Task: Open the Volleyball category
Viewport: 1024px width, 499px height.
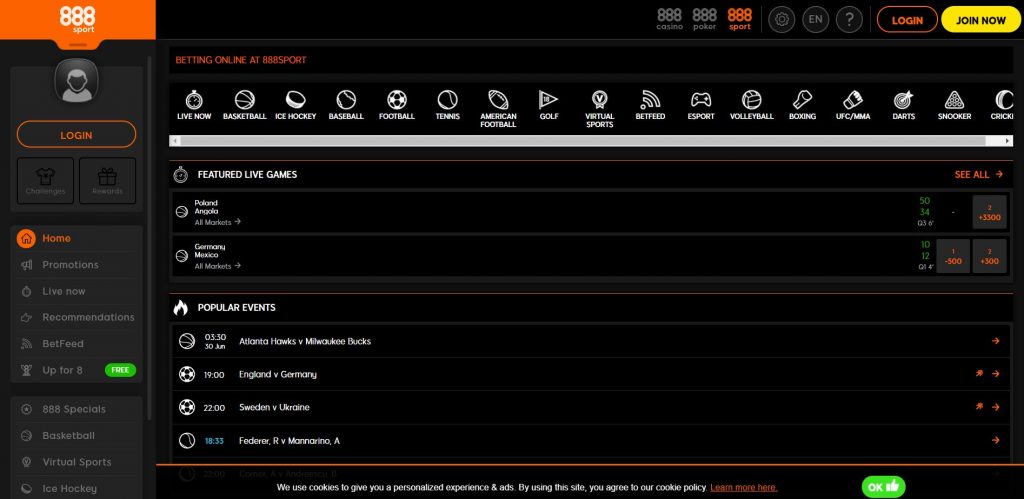Action: pyautogui.click(x=752, y=105)
